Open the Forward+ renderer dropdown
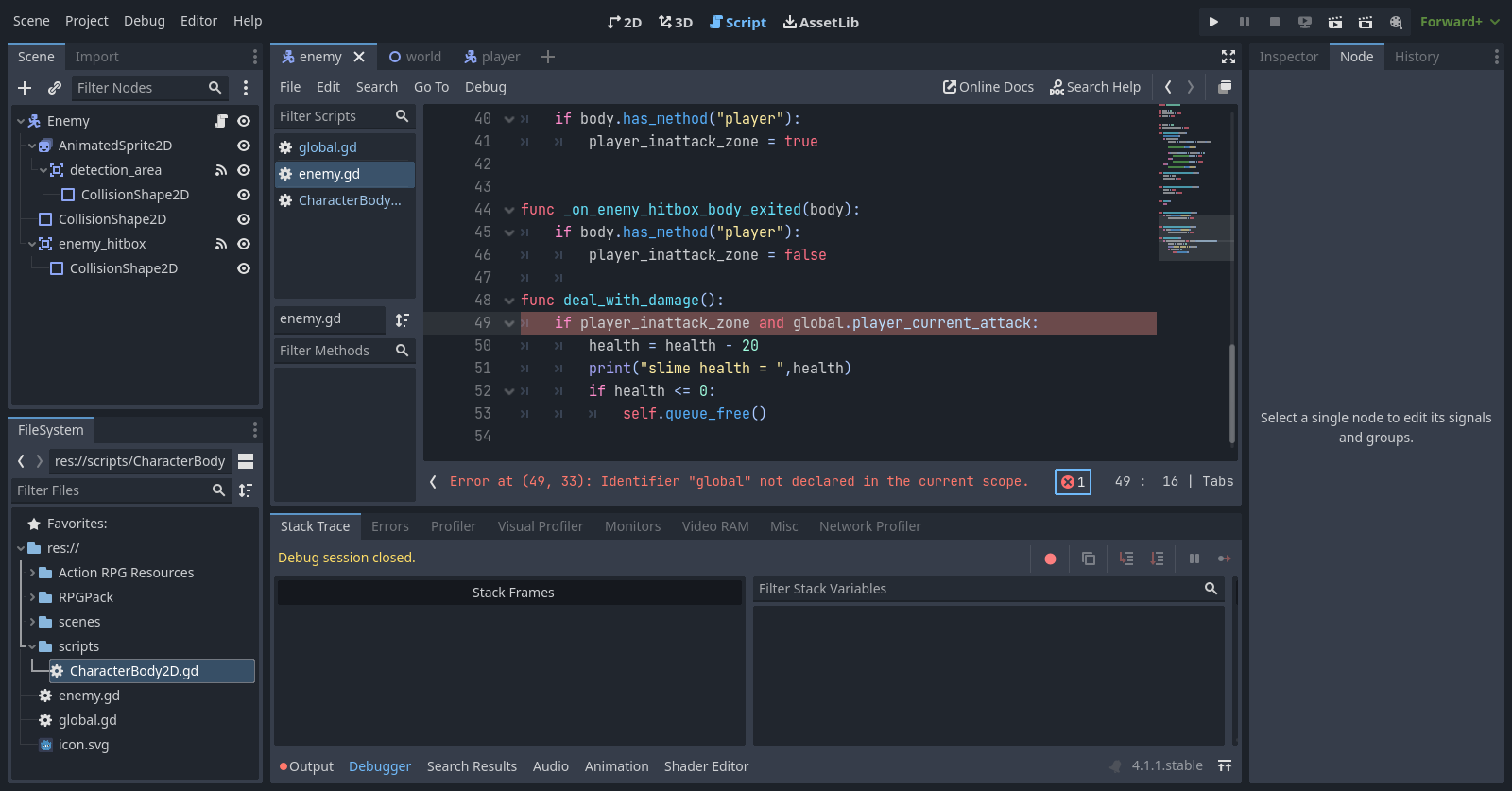 click(1459, 22)
